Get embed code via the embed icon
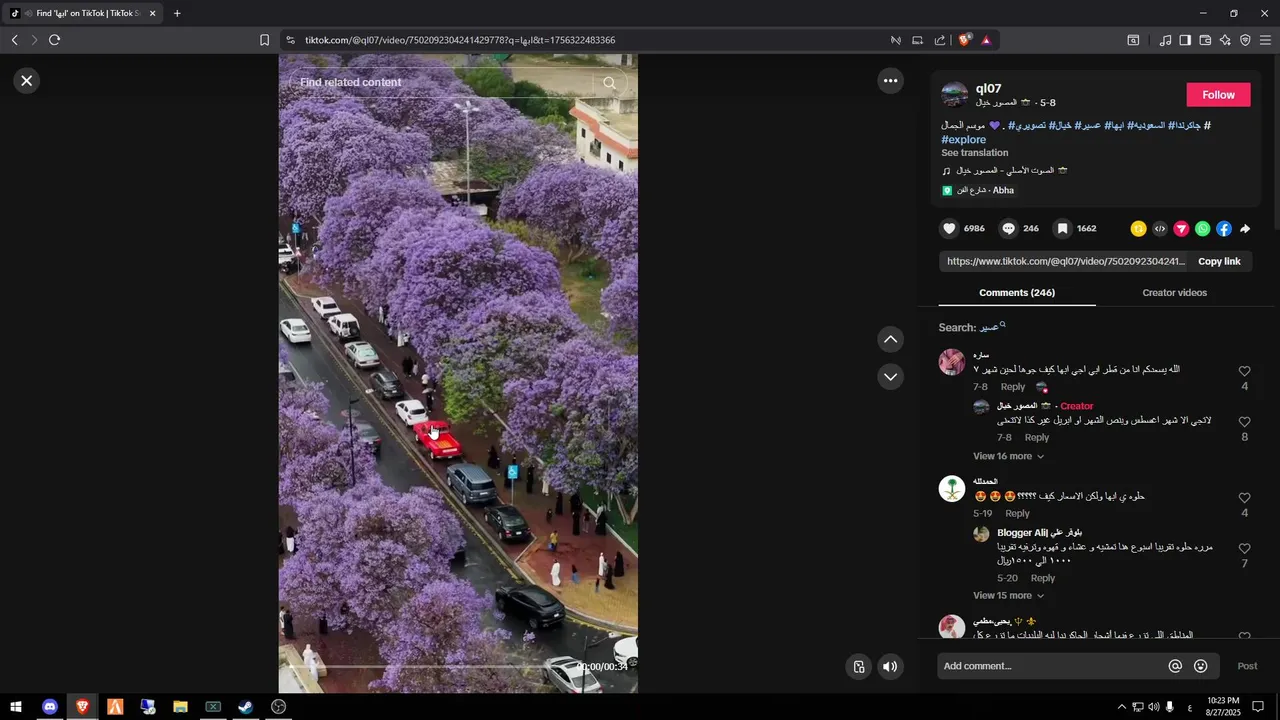1280x720 pixels. 1159,229
